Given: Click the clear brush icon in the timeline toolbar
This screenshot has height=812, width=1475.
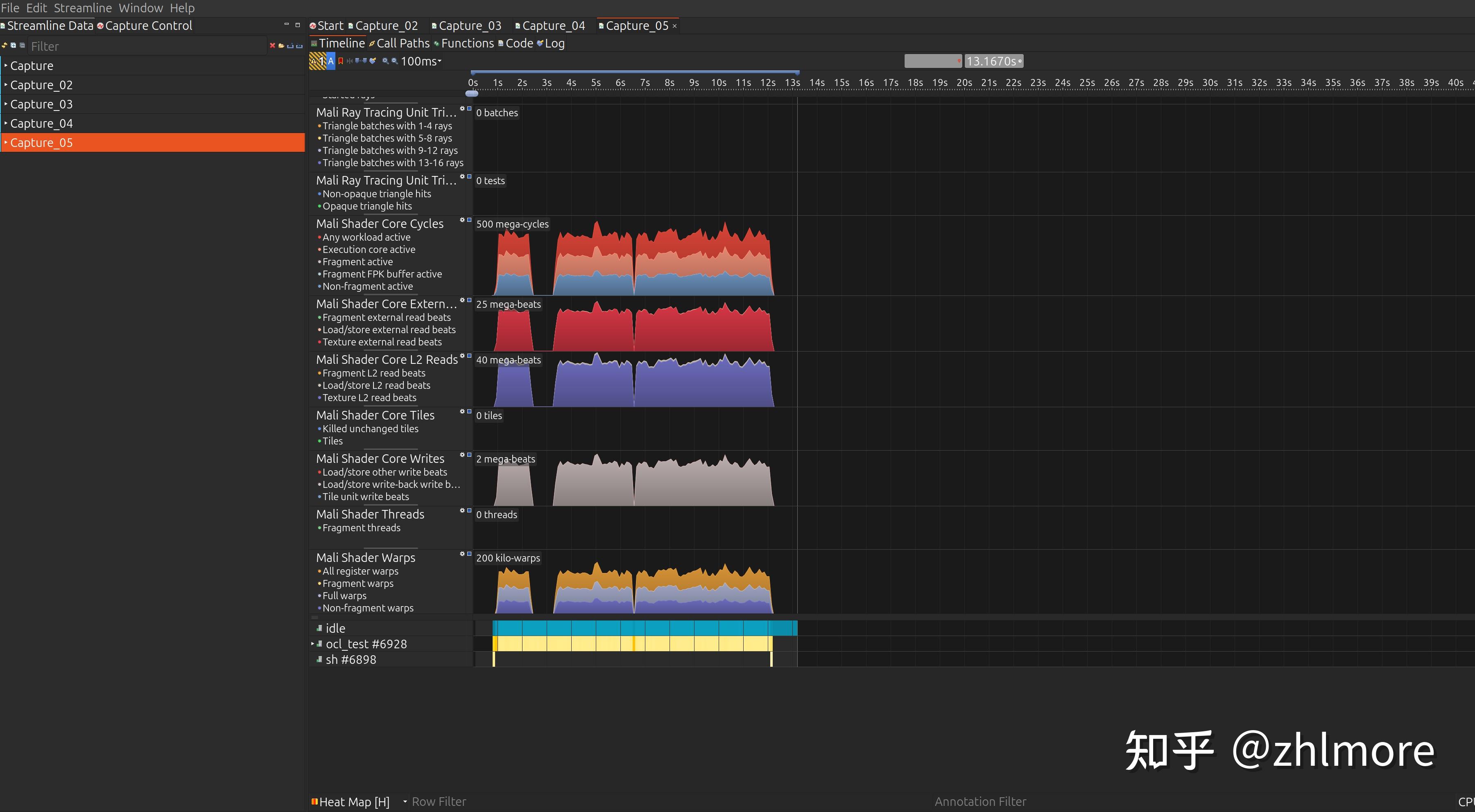Looking at the screenshot, I should pyautogui.click(x=373, y=61).
